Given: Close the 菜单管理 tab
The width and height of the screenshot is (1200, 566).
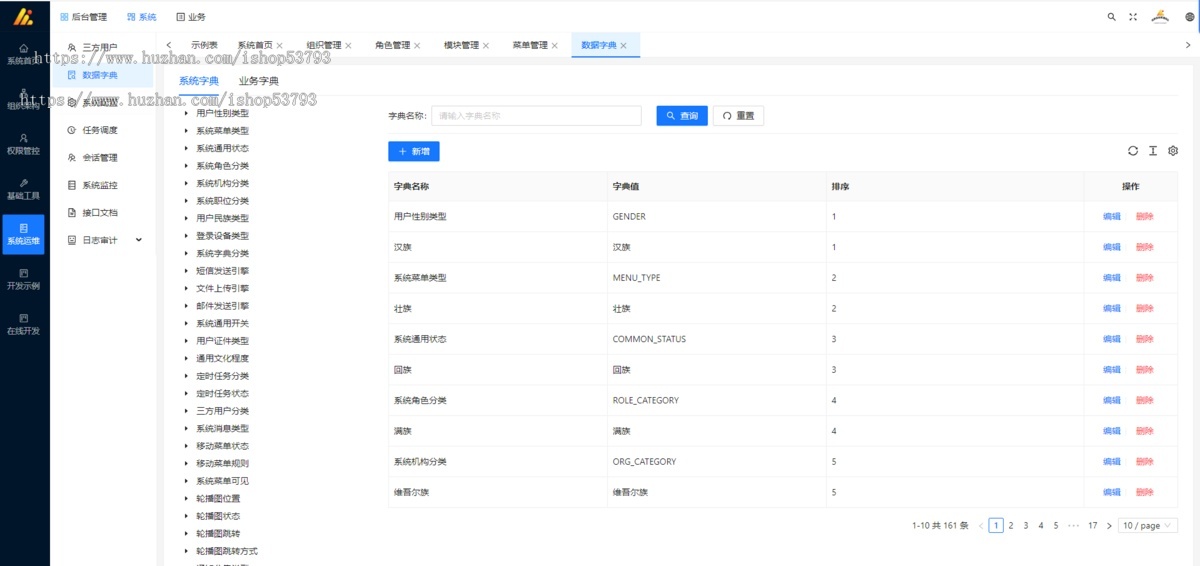Looking at the screenshot, I should 555,46.
